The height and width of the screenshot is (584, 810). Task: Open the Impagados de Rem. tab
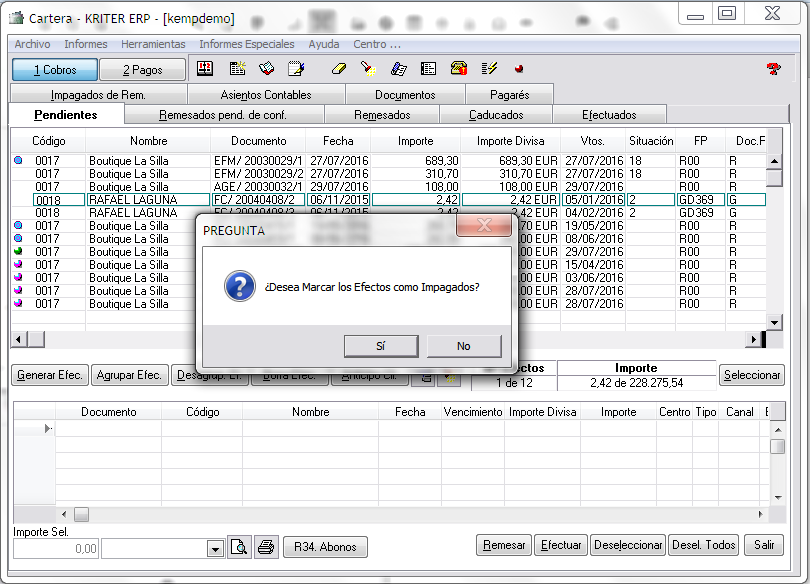[98, 95]
